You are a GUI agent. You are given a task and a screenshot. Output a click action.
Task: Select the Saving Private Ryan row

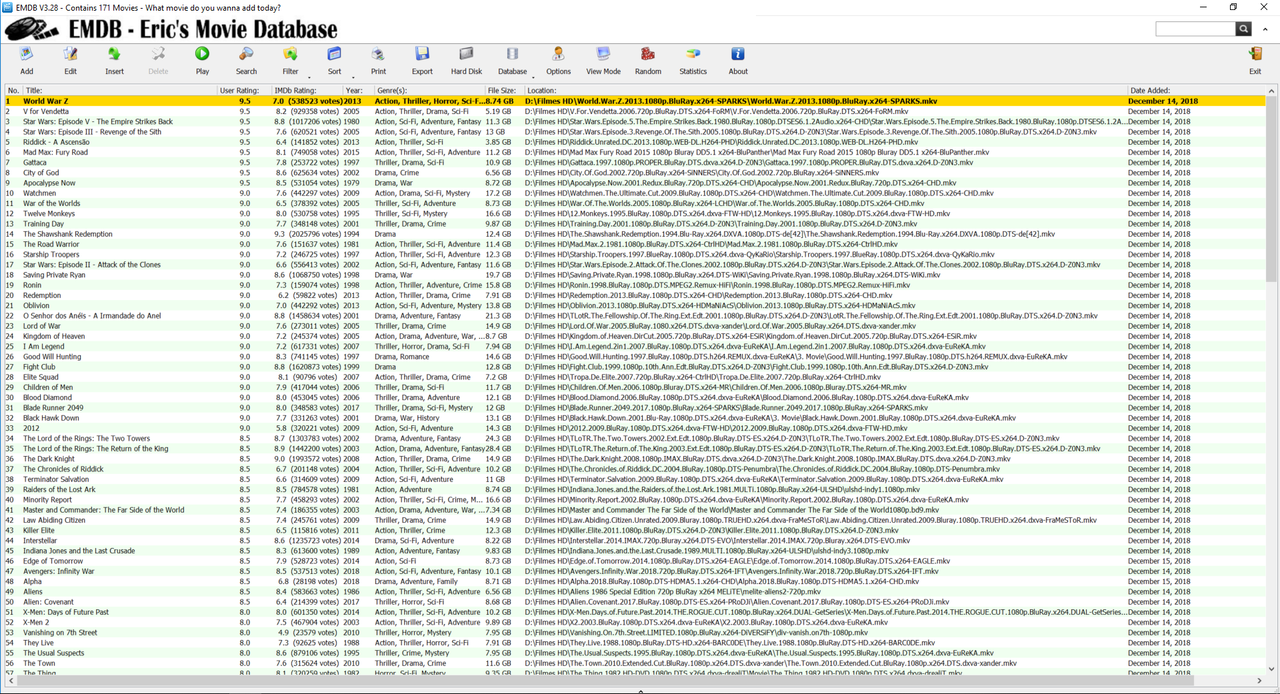coord(634,275)
